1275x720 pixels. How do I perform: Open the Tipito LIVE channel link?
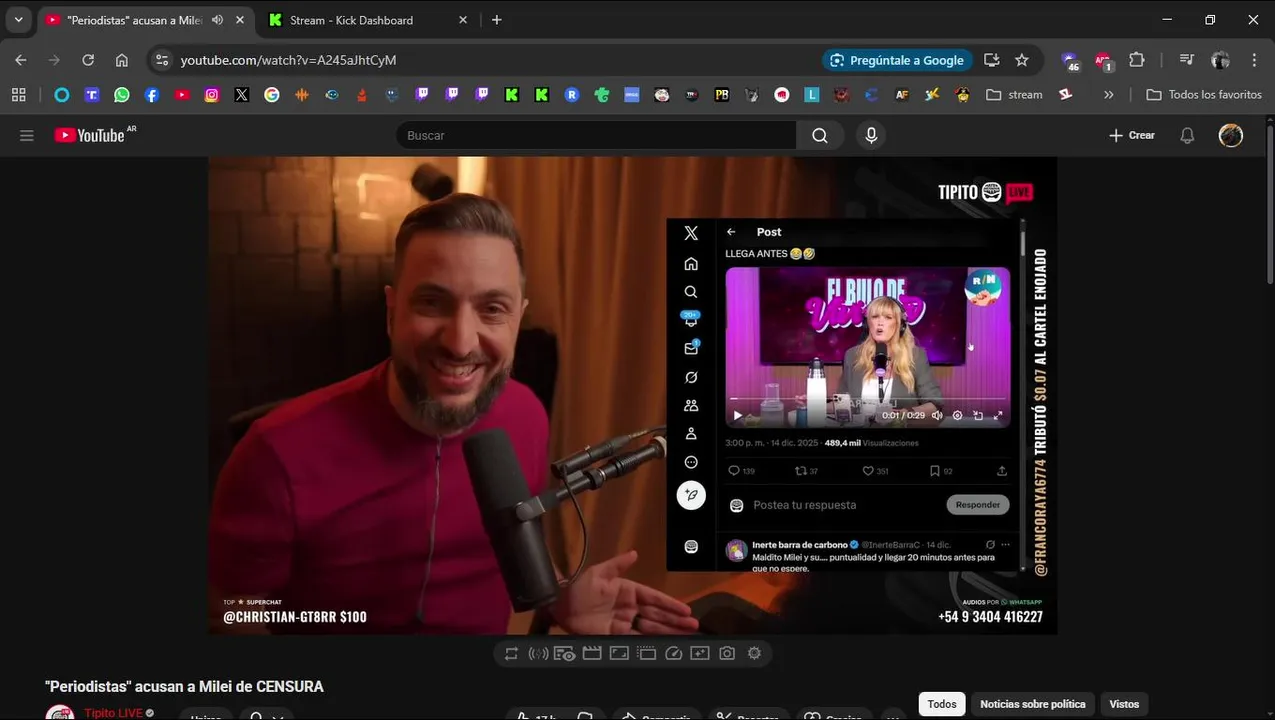113,713
